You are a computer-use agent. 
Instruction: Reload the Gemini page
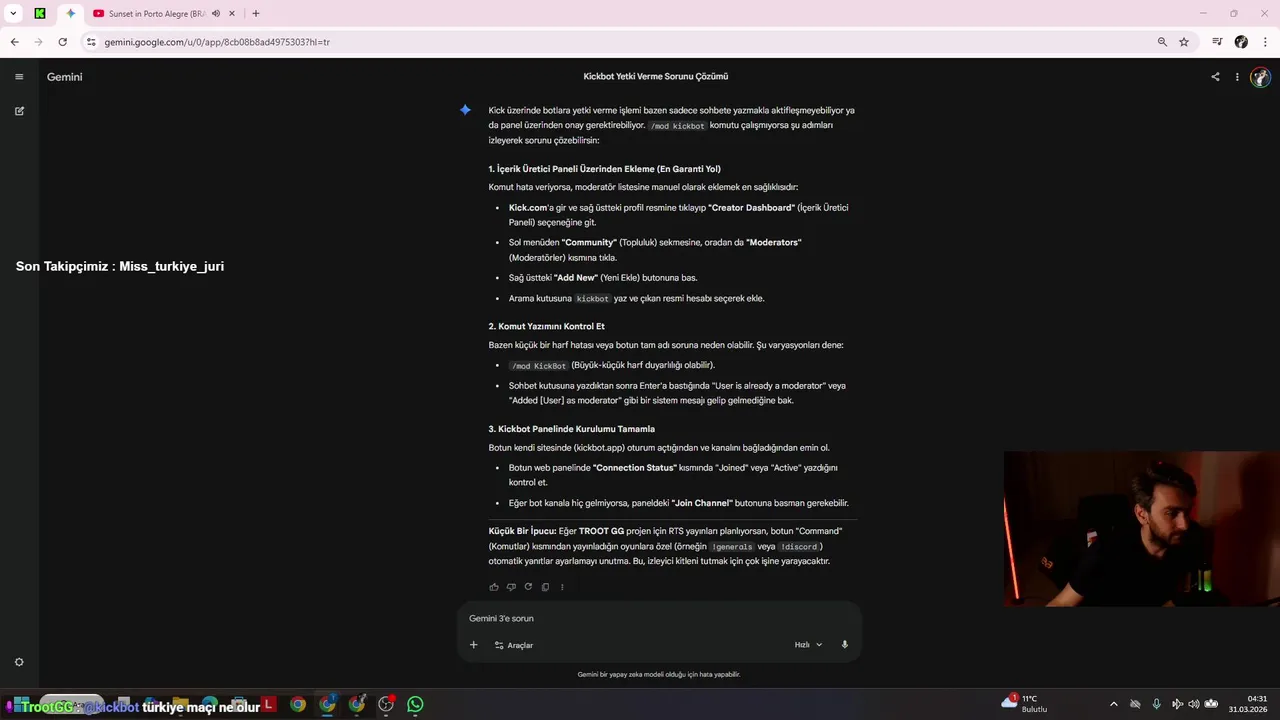tap(62, 42)
